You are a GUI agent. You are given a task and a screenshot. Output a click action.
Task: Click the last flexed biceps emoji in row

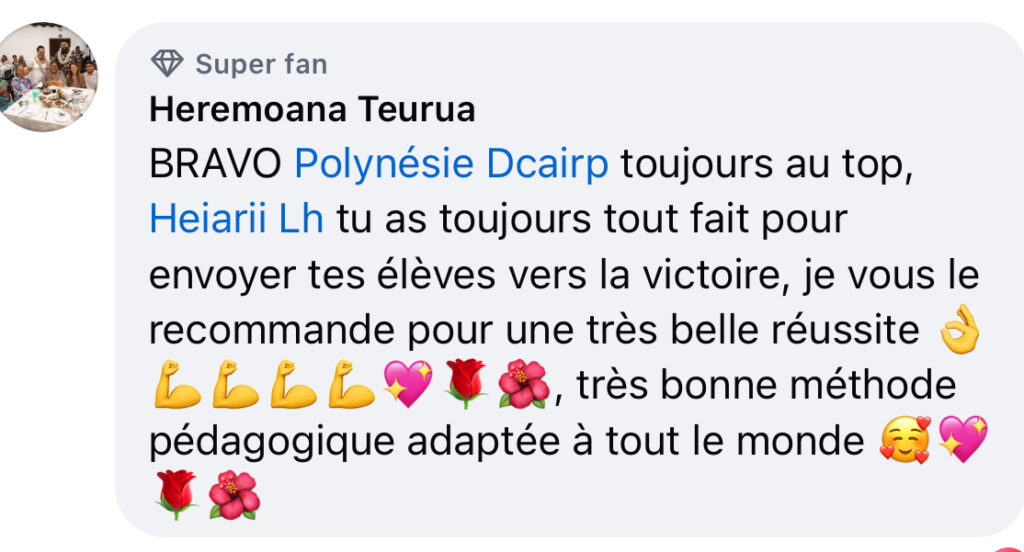(x=351, y=385)
